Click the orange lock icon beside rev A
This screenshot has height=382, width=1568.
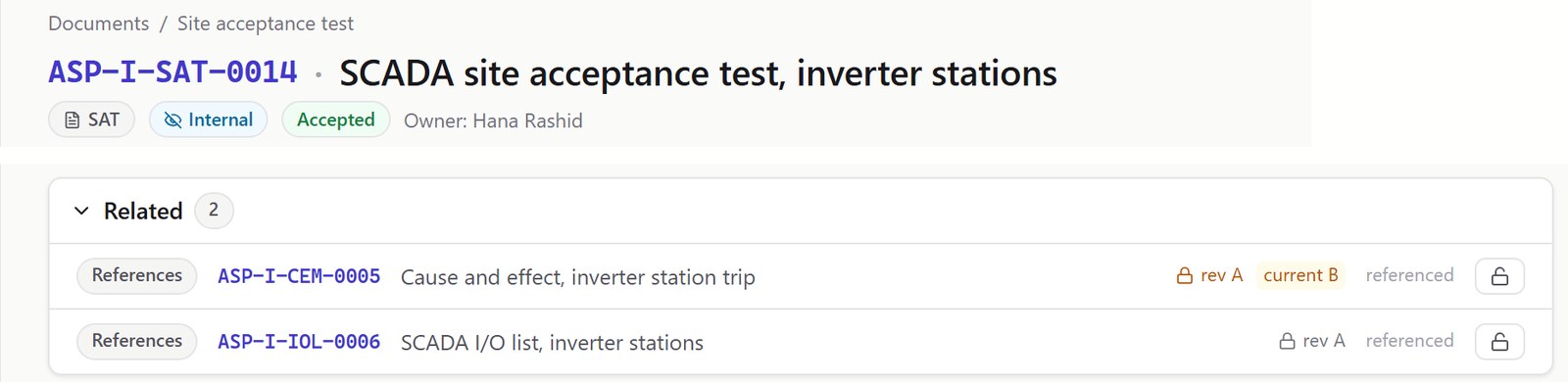tap(1185, 276)
